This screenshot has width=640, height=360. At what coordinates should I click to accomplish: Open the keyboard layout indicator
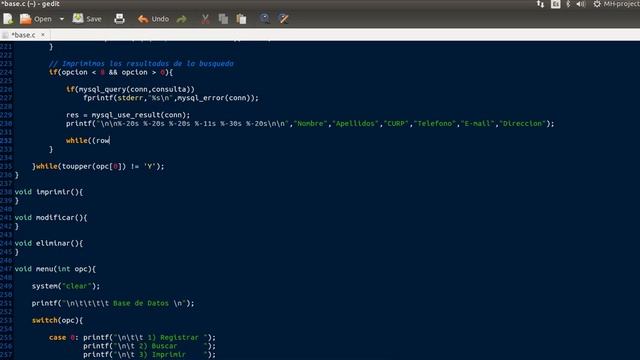click(556, 4)
